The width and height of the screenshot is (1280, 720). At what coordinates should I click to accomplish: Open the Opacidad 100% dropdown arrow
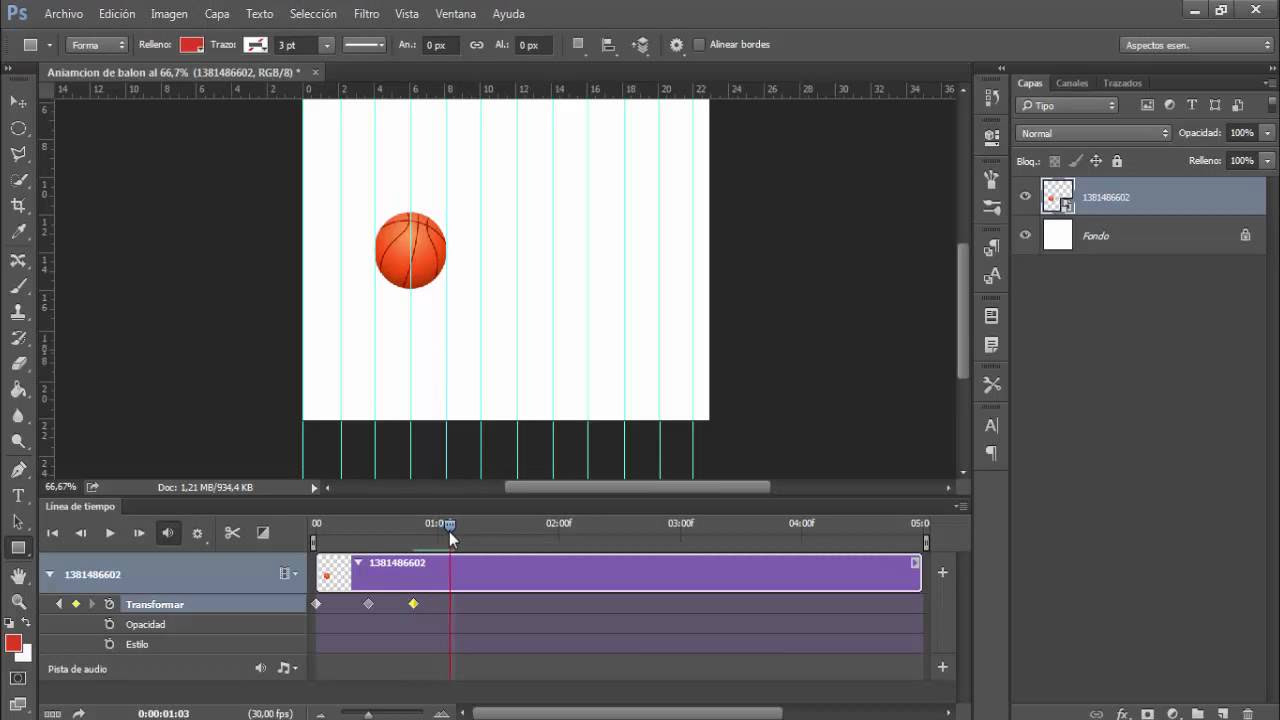tap(1268, 133)
